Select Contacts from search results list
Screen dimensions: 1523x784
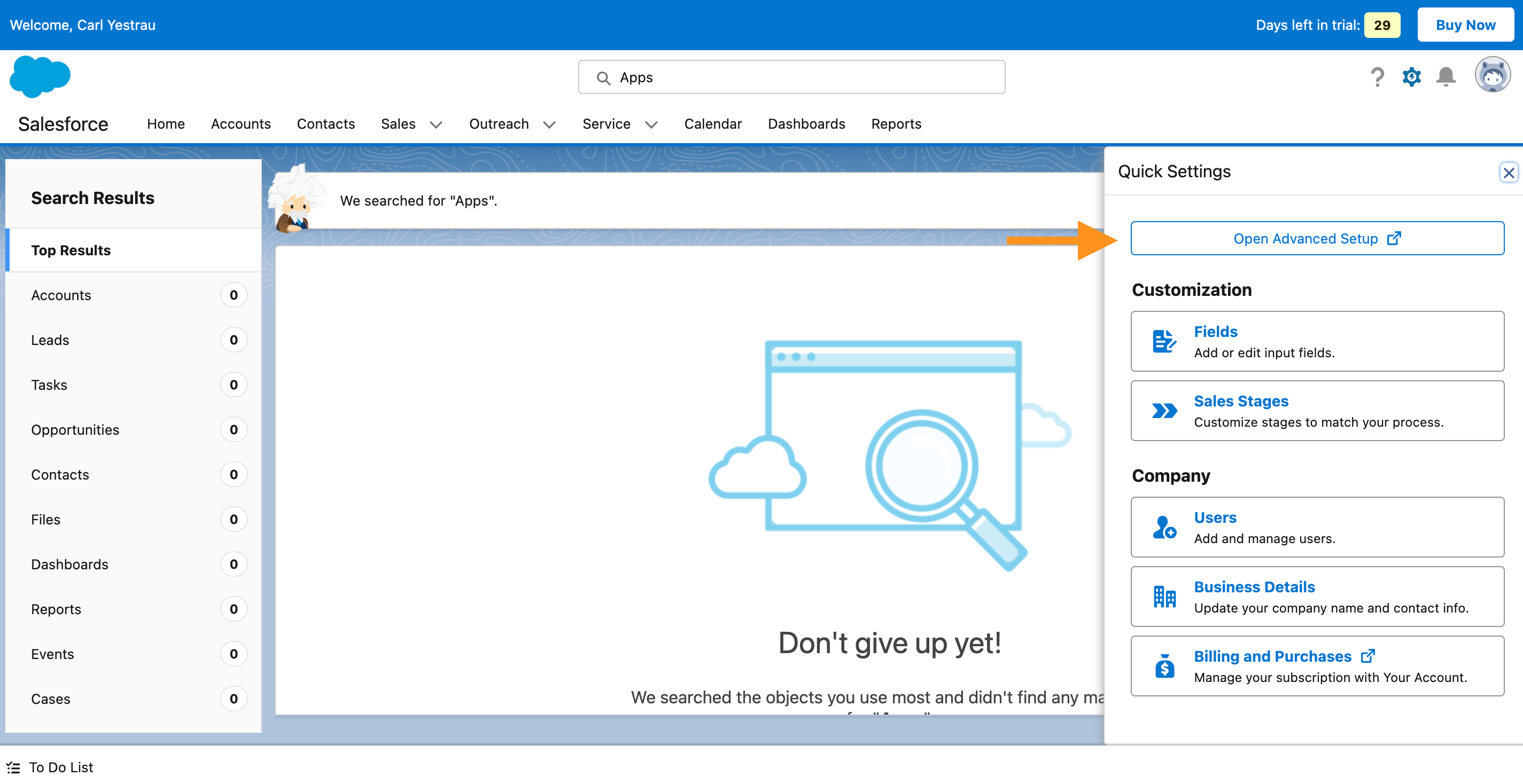[x=59, y=473]
